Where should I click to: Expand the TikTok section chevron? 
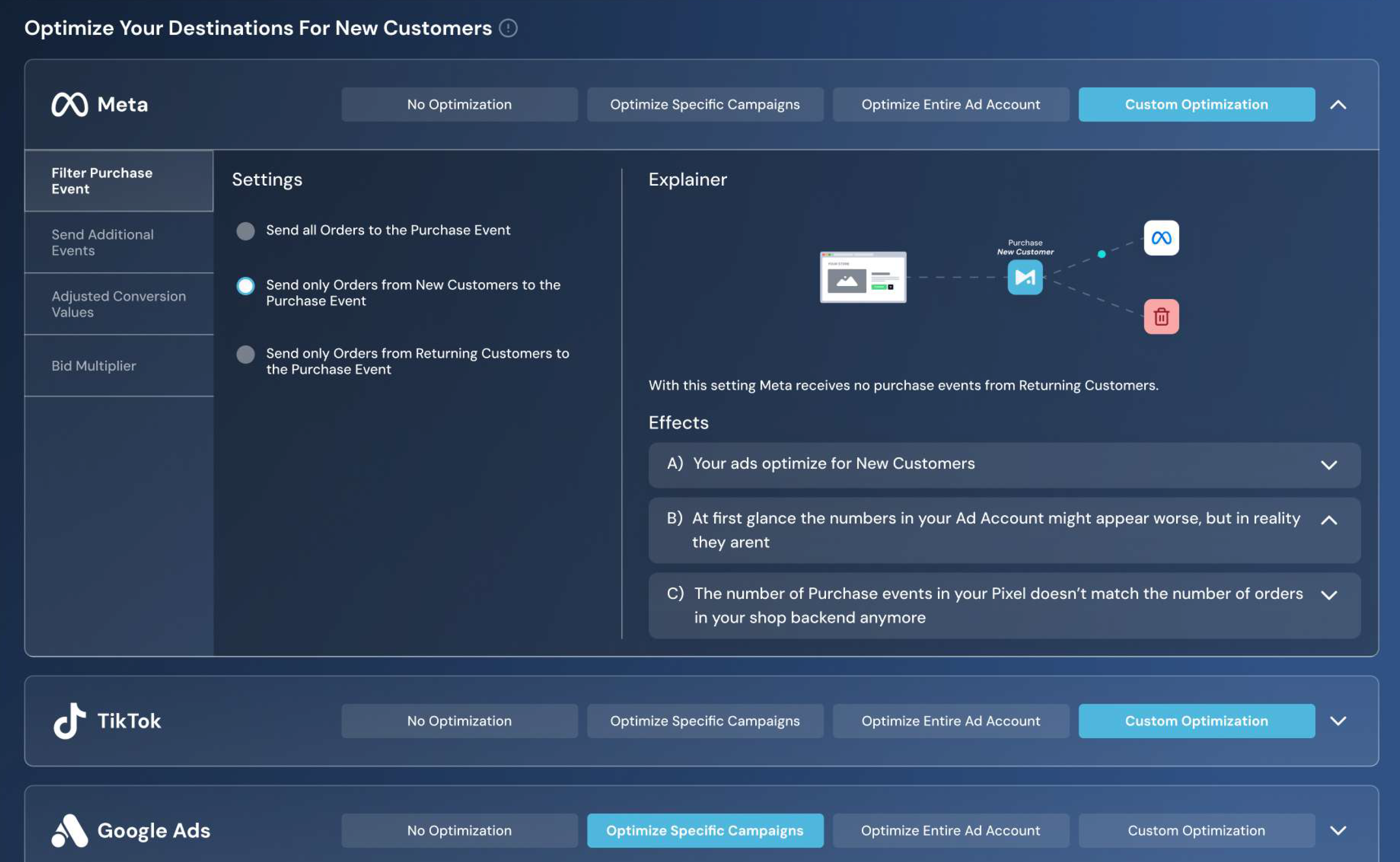coord(1338,720)
